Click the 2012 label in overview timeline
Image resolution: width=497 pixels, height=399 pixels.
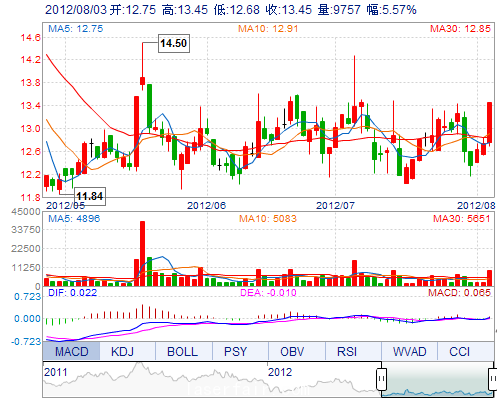pos(280,372)
